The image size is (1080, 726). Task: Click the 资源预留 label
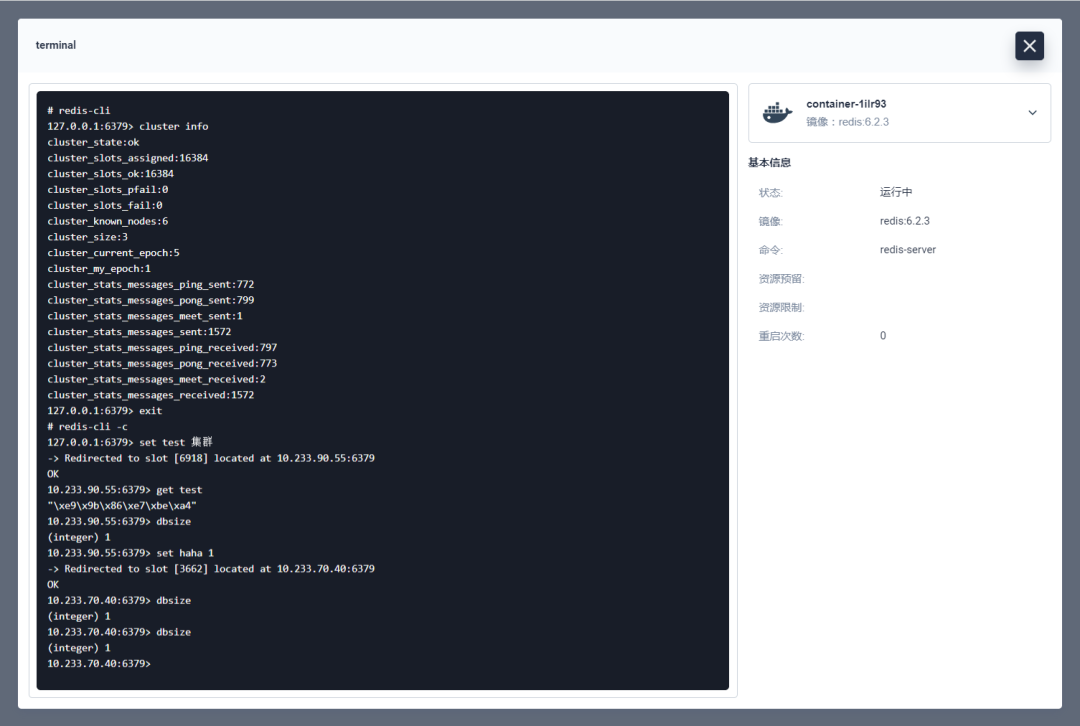point(781,278)
